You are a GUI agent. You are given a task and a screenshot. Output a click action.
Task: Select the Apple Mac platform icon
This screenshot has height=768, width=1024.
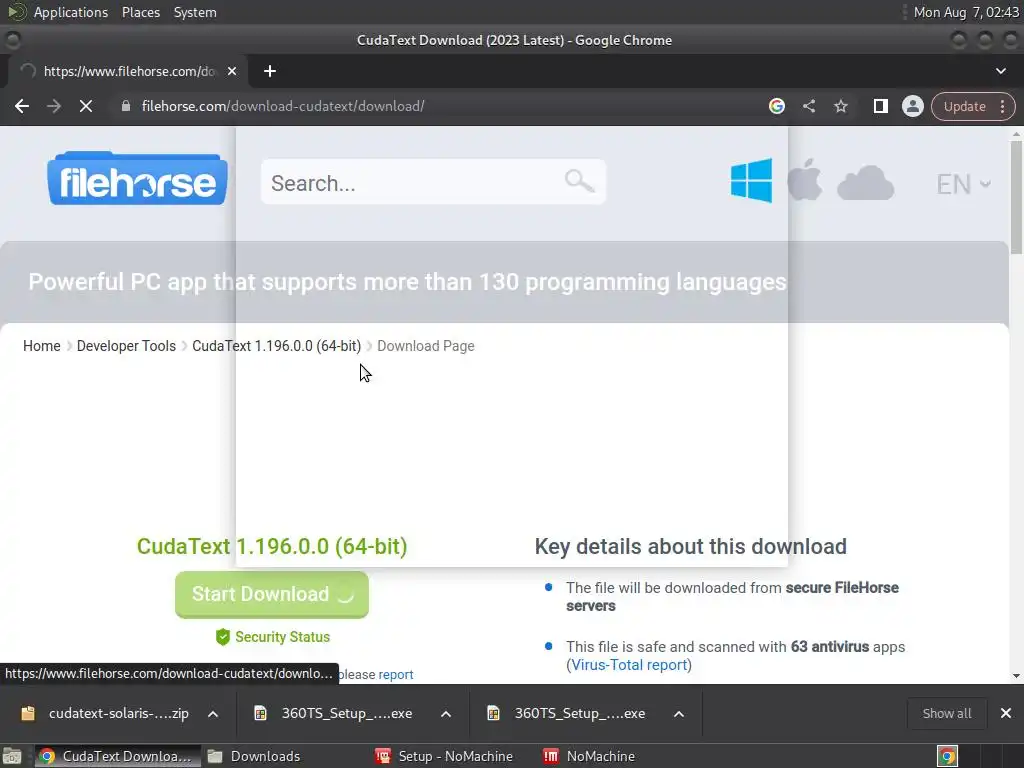pos(804,179)
